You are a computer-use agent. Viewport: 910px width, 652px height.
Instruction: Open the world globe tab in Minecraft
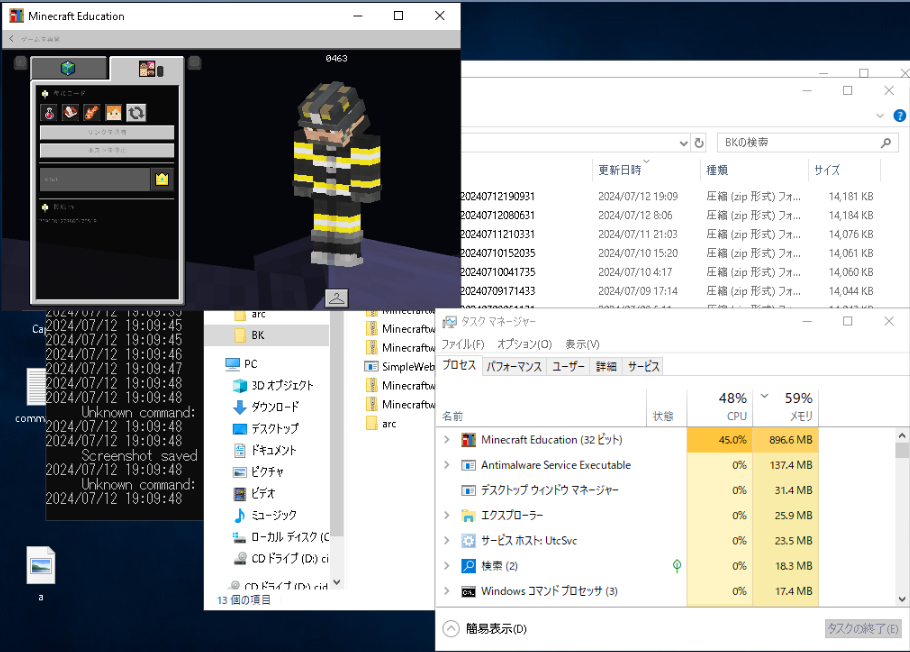tap(68, 69)
